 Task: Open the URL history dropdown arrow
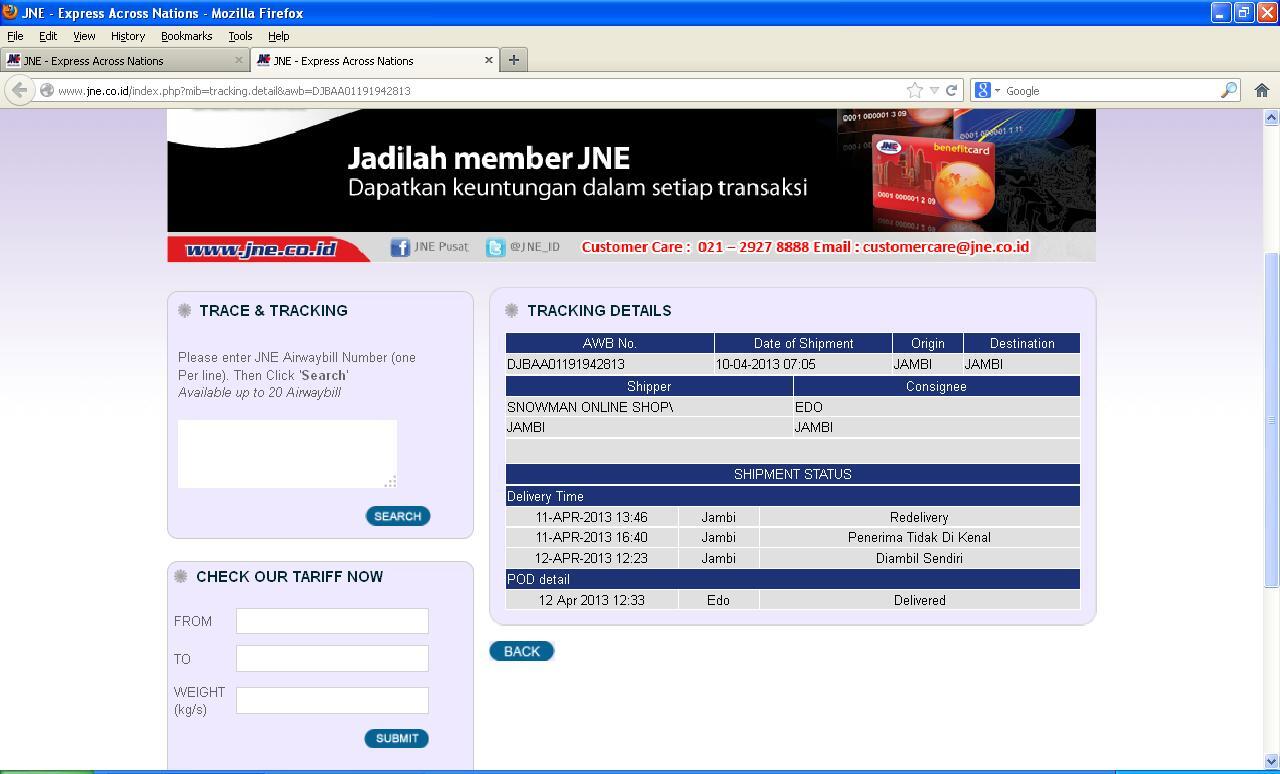[934, 90]
